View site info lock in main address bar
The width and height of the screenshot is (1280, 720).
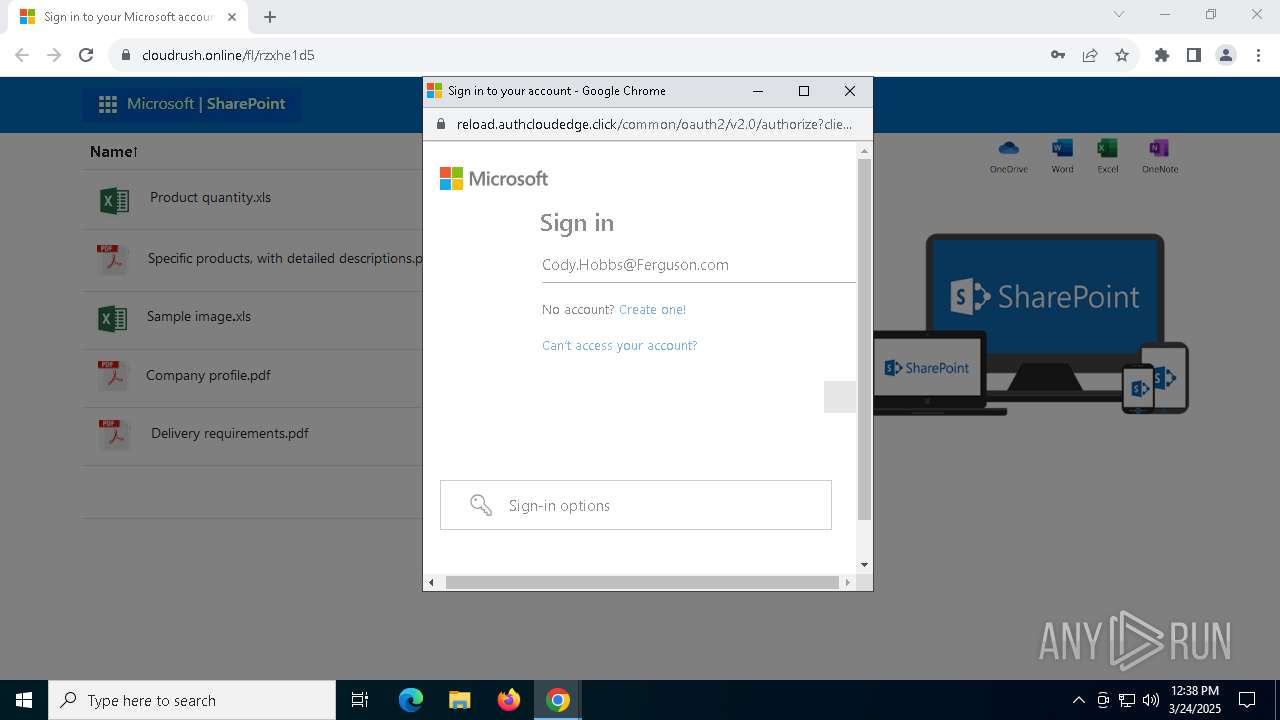(126, 55)
